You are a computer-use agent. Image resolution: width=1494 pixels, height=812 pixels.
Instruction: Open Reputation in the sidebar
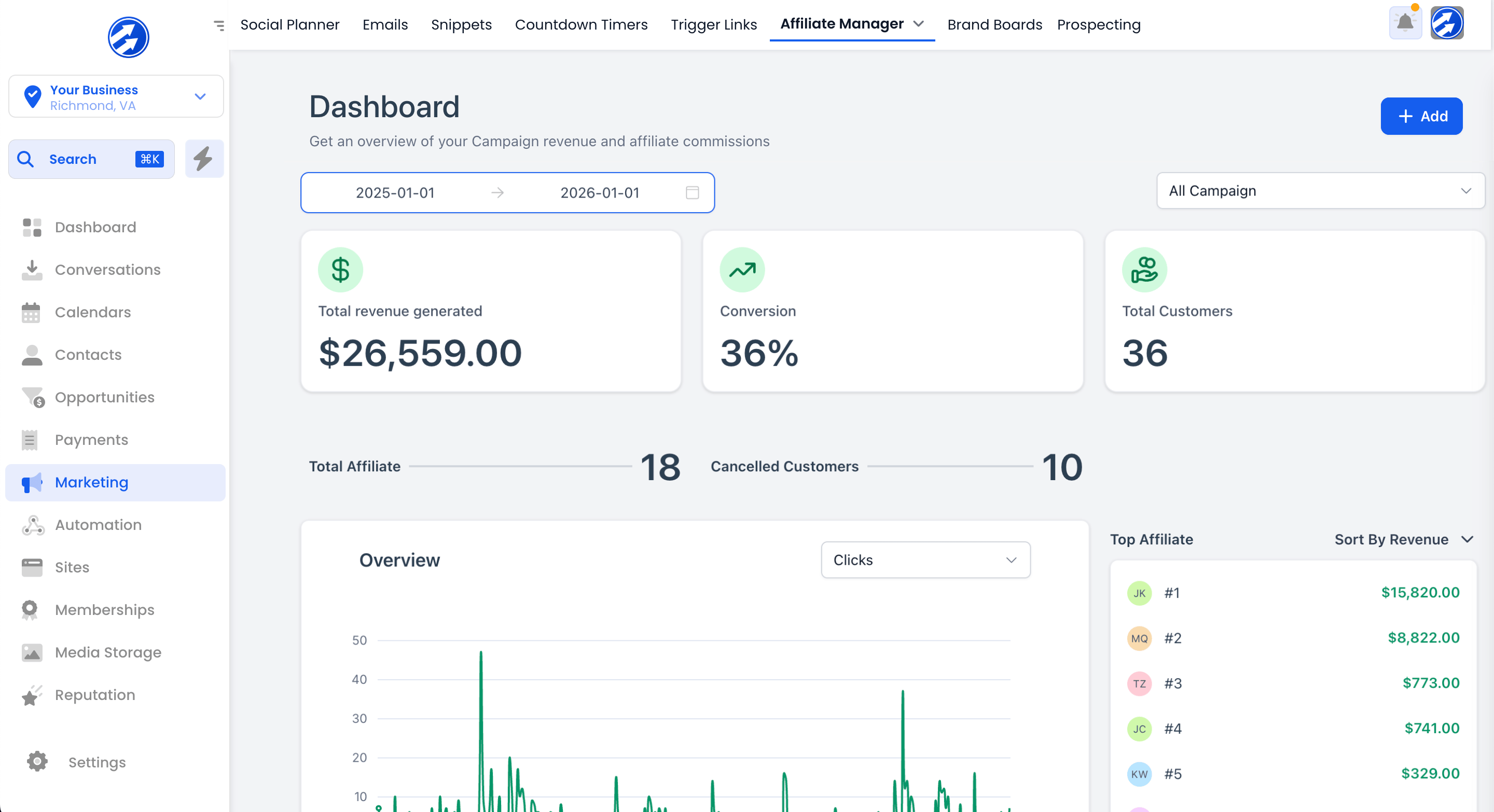click(x=94, y=694)
